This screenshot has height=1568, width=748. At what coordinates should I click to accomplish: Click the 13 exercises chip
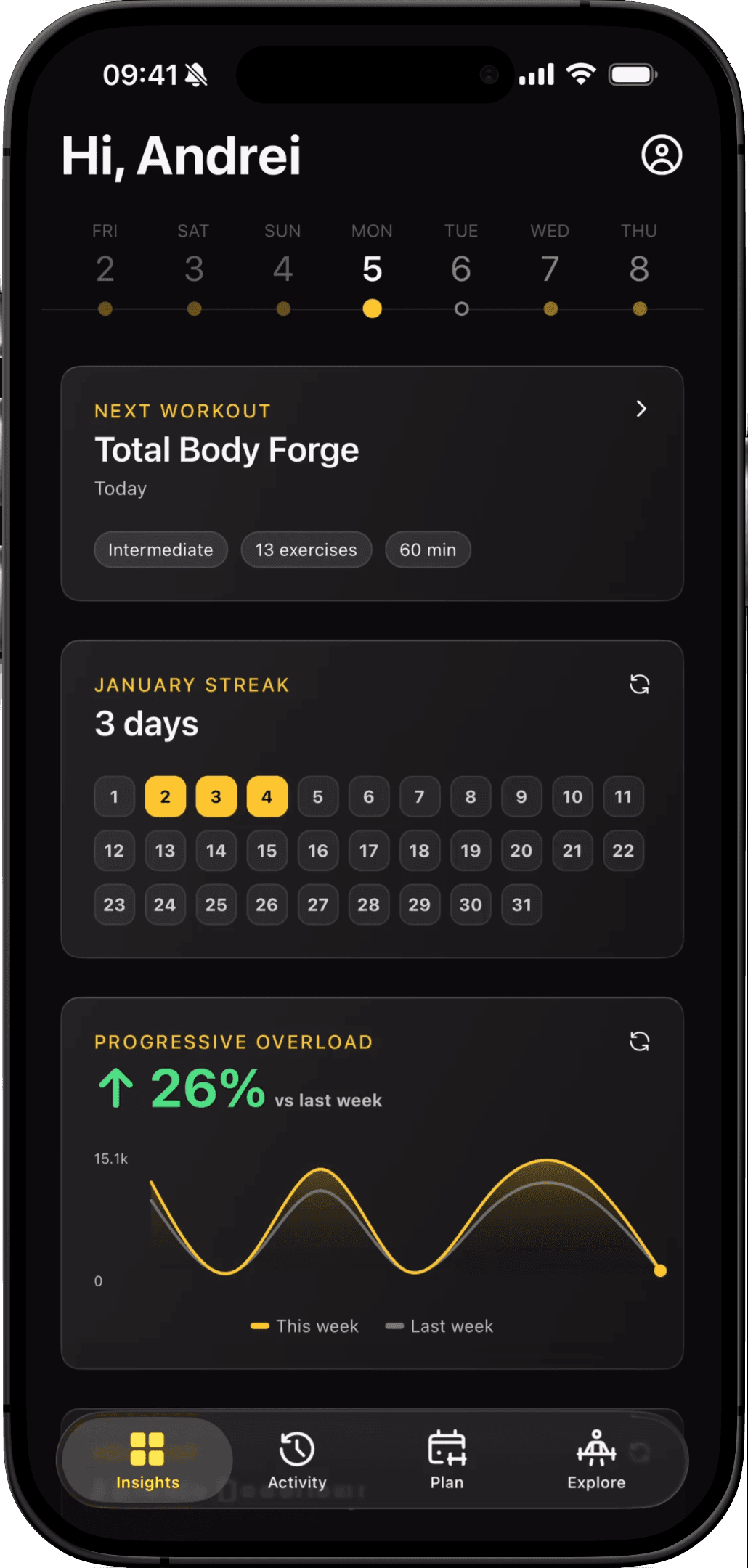(306, 550)
